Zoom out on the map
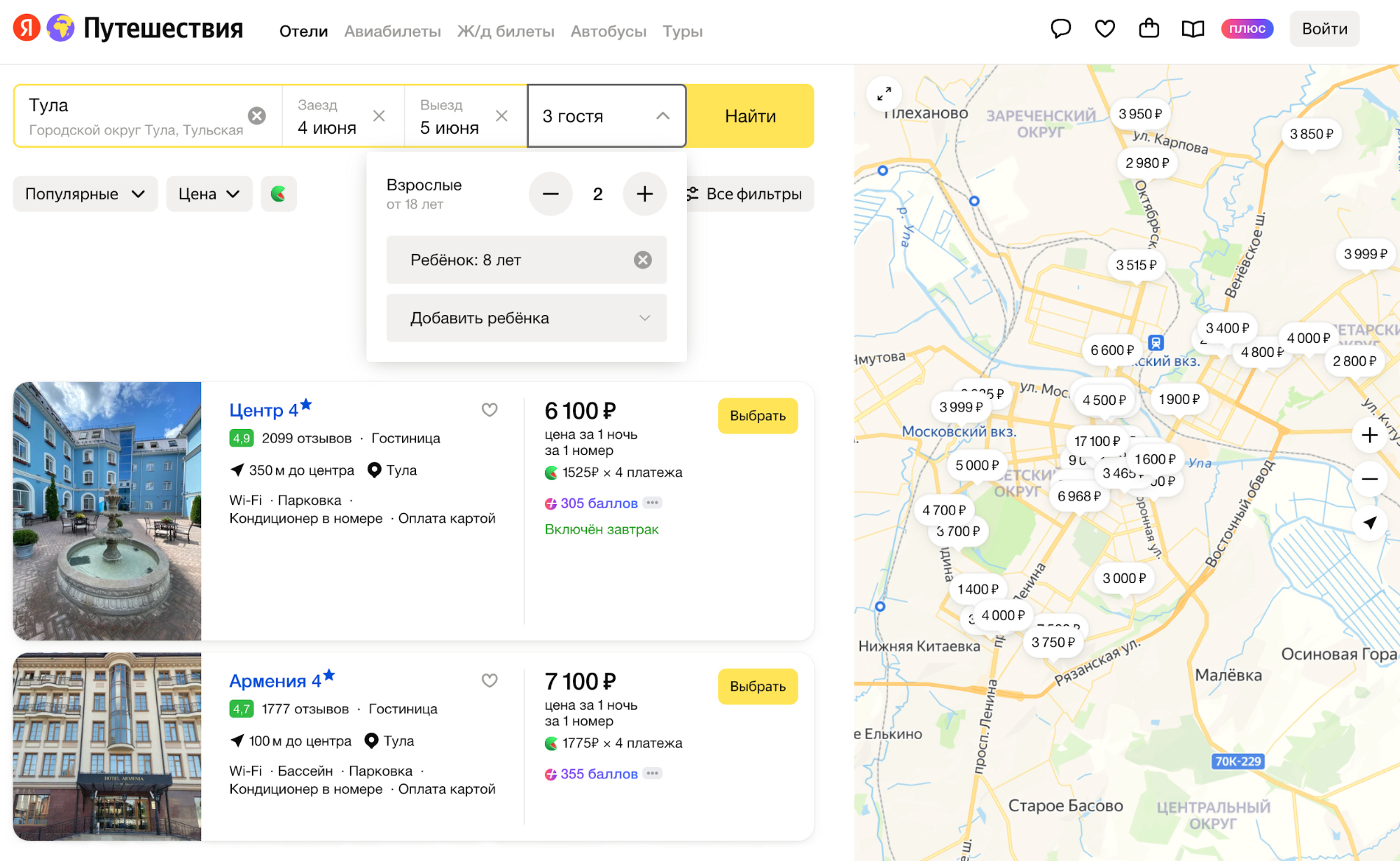 tap(1370, 479)
